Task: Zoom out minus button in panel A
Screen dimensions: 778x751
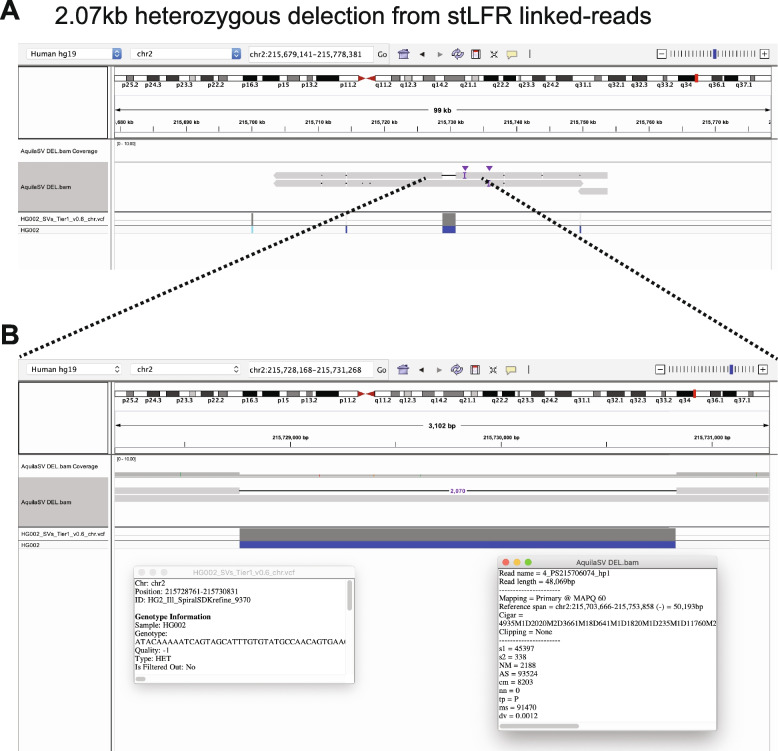Action: pyautogui.click(x=661, y=54)
